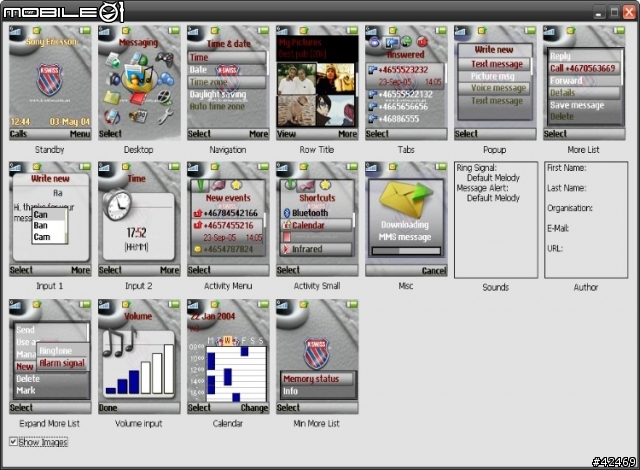
Task: Open the Misc downloading MMS preview
Action: tap(406, 219)
